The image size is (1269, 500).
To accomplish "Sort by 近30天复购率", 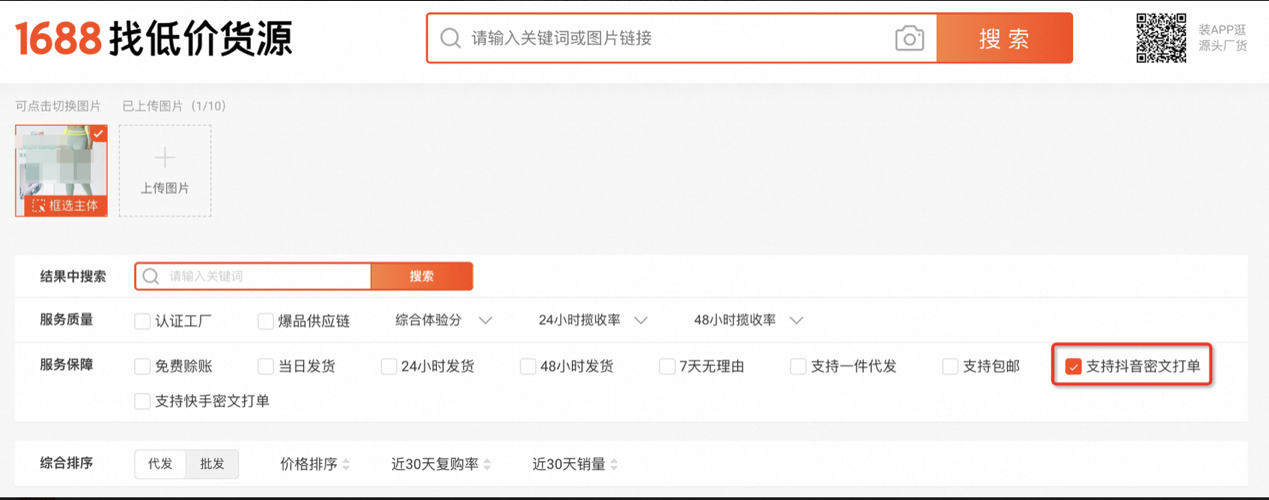I will [x=441, y=464].
